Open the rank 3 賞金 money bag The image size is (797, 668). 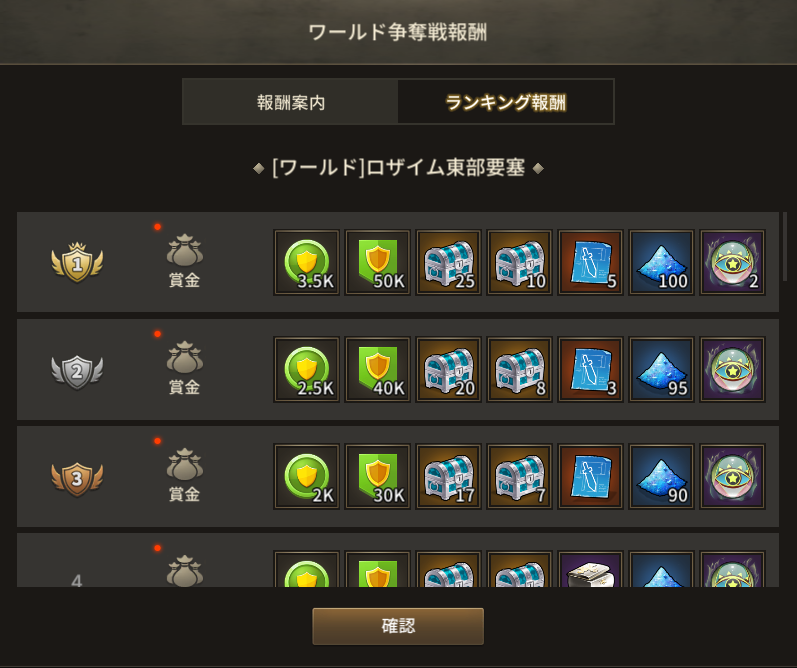pyautogui.click(x=185, y=476)
